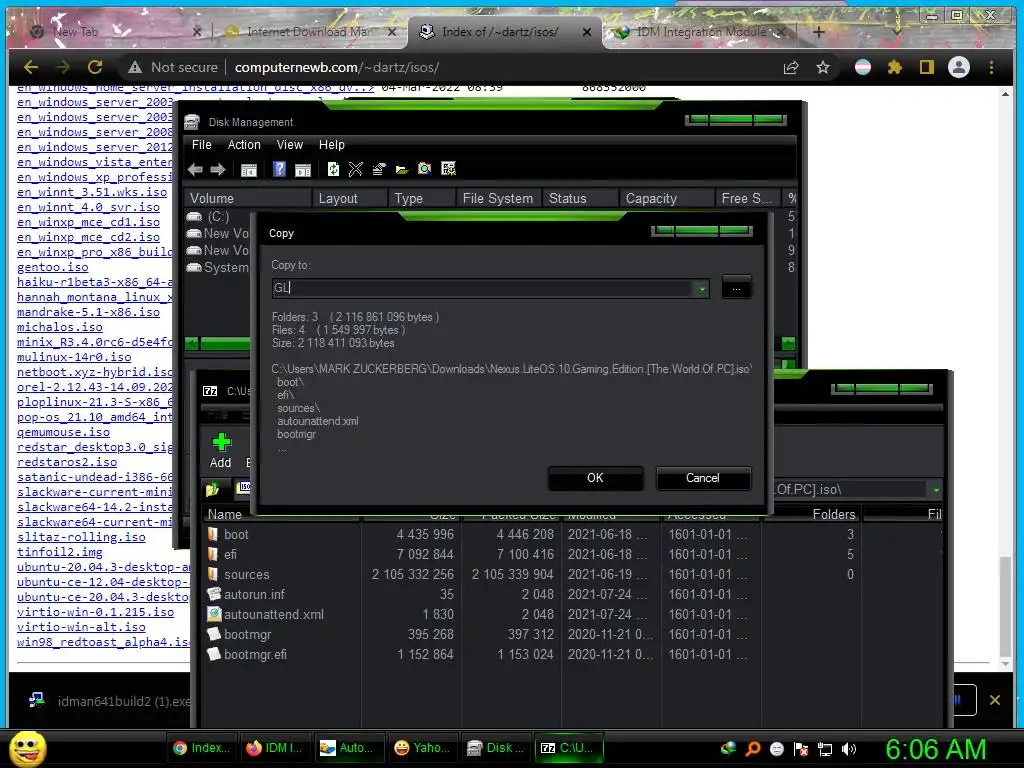Sort by the File System column header
The height and width of the screenshot is (768, 1024).
click(498, 199)
